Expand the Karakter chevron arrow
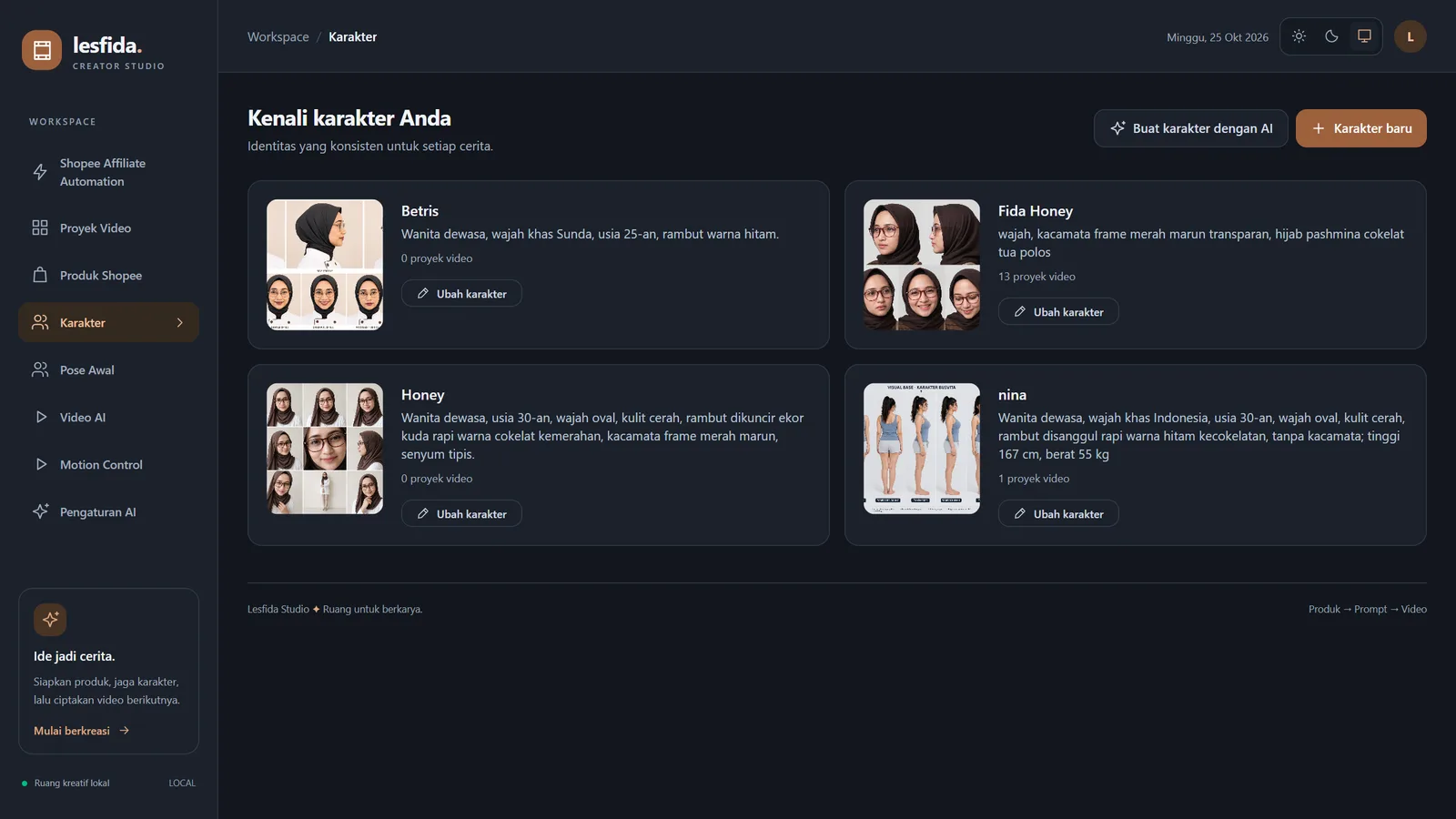 coord(180,322)
